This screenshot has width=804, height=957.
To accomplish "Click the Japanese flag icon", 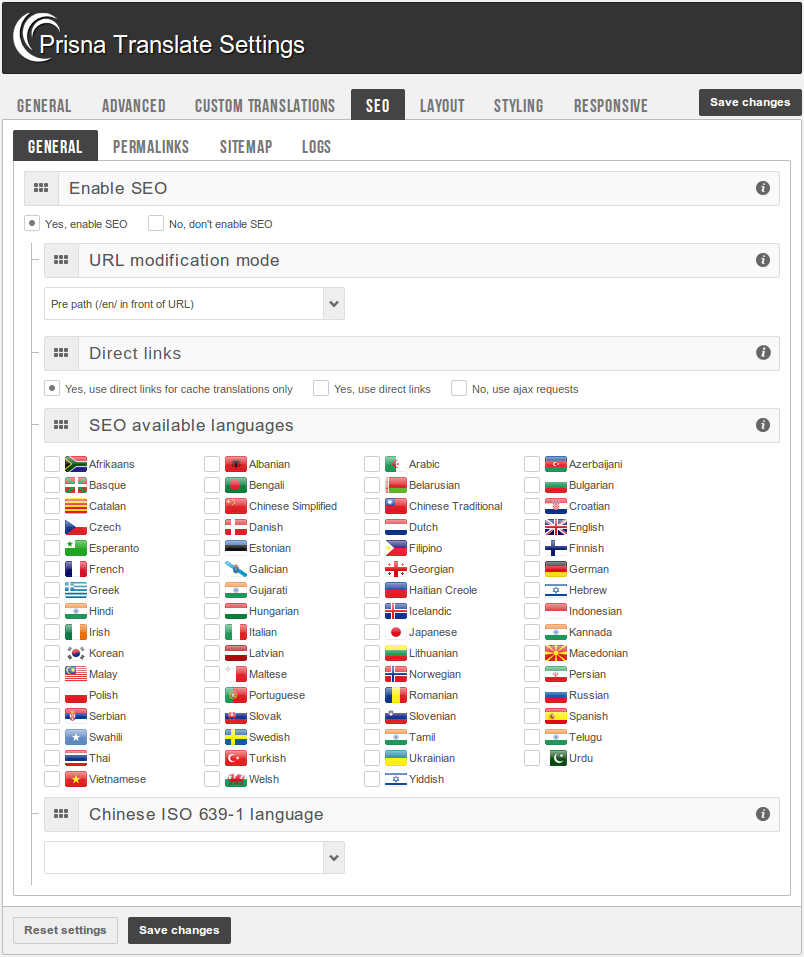I will [x=397, y=632].
